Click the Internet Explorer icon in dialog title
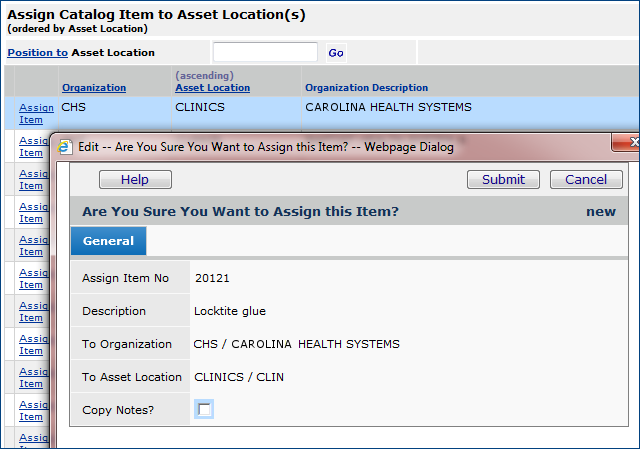This screenshot has height=449, width=640. (x=65, y=146)
